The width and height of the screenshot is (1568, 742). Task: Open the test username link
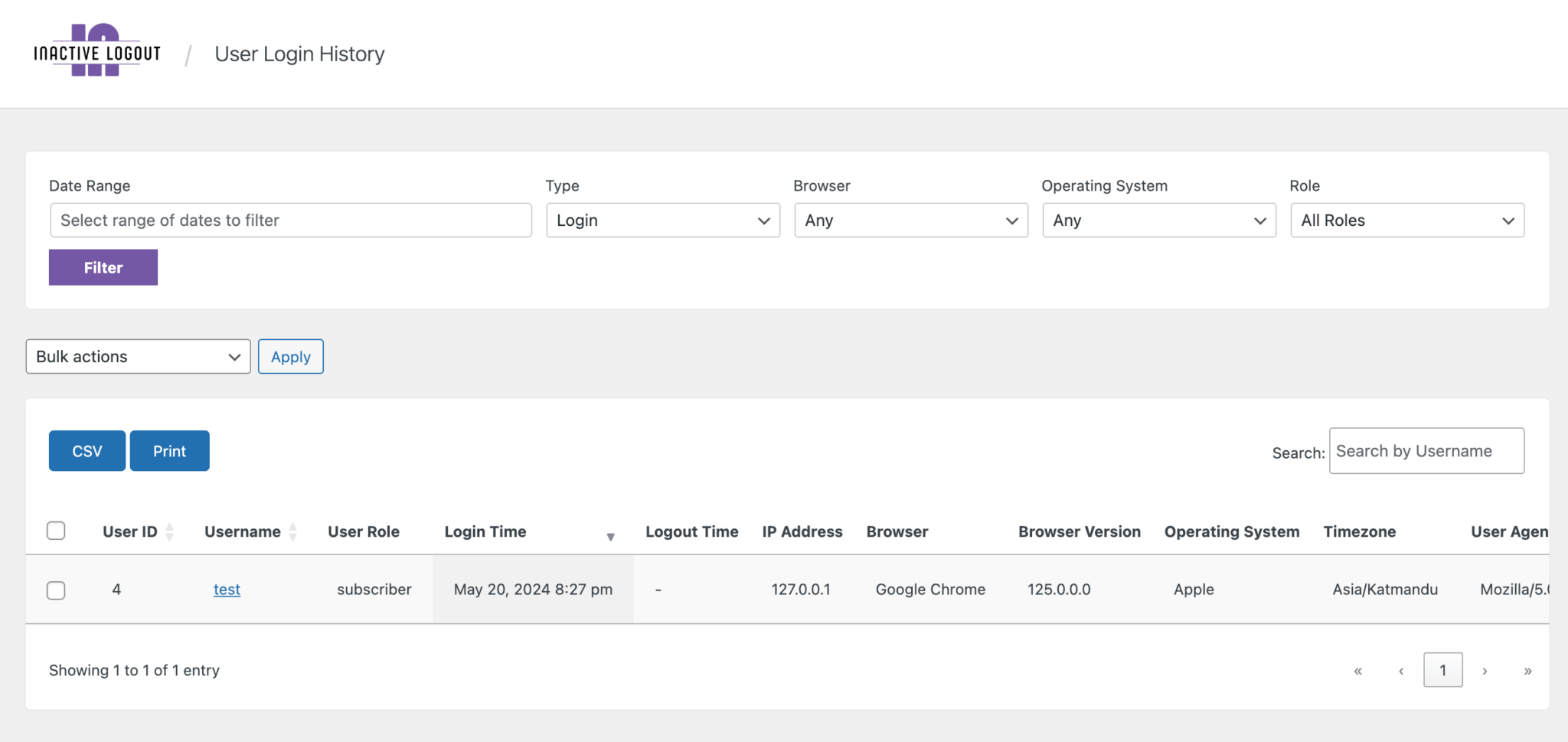[x=227, y=590]
